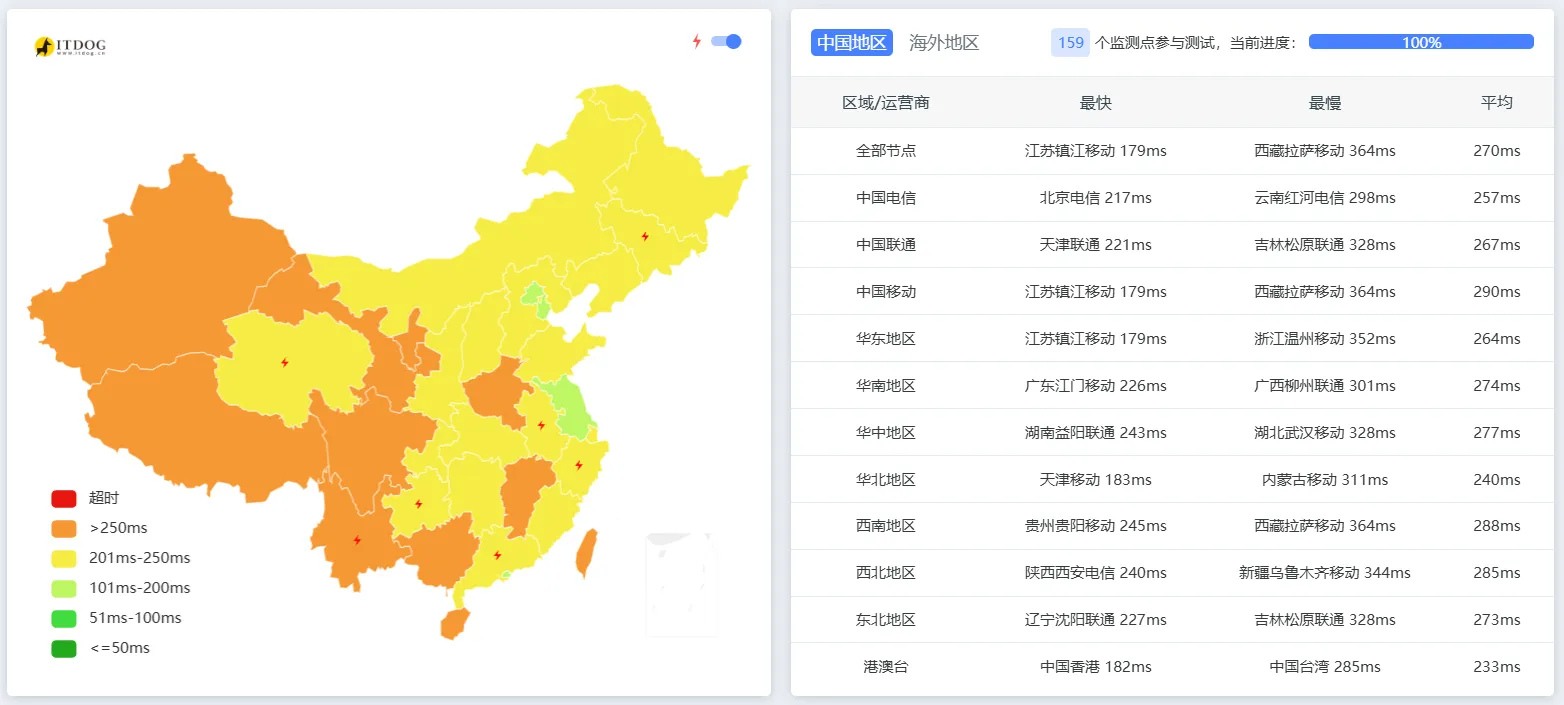
Task: Click the lightning marker on Yunnan province
Action: pyautogui.click(x=355, y=540)
